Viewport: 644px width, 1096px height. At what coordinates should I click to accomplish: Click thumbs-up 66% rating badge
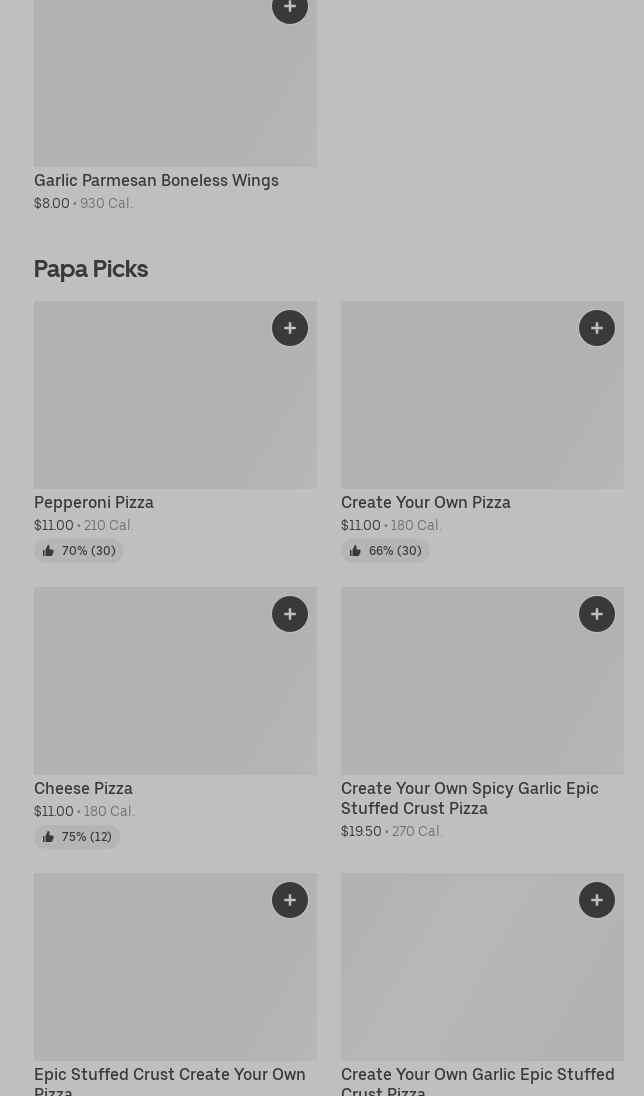point(385,551)
